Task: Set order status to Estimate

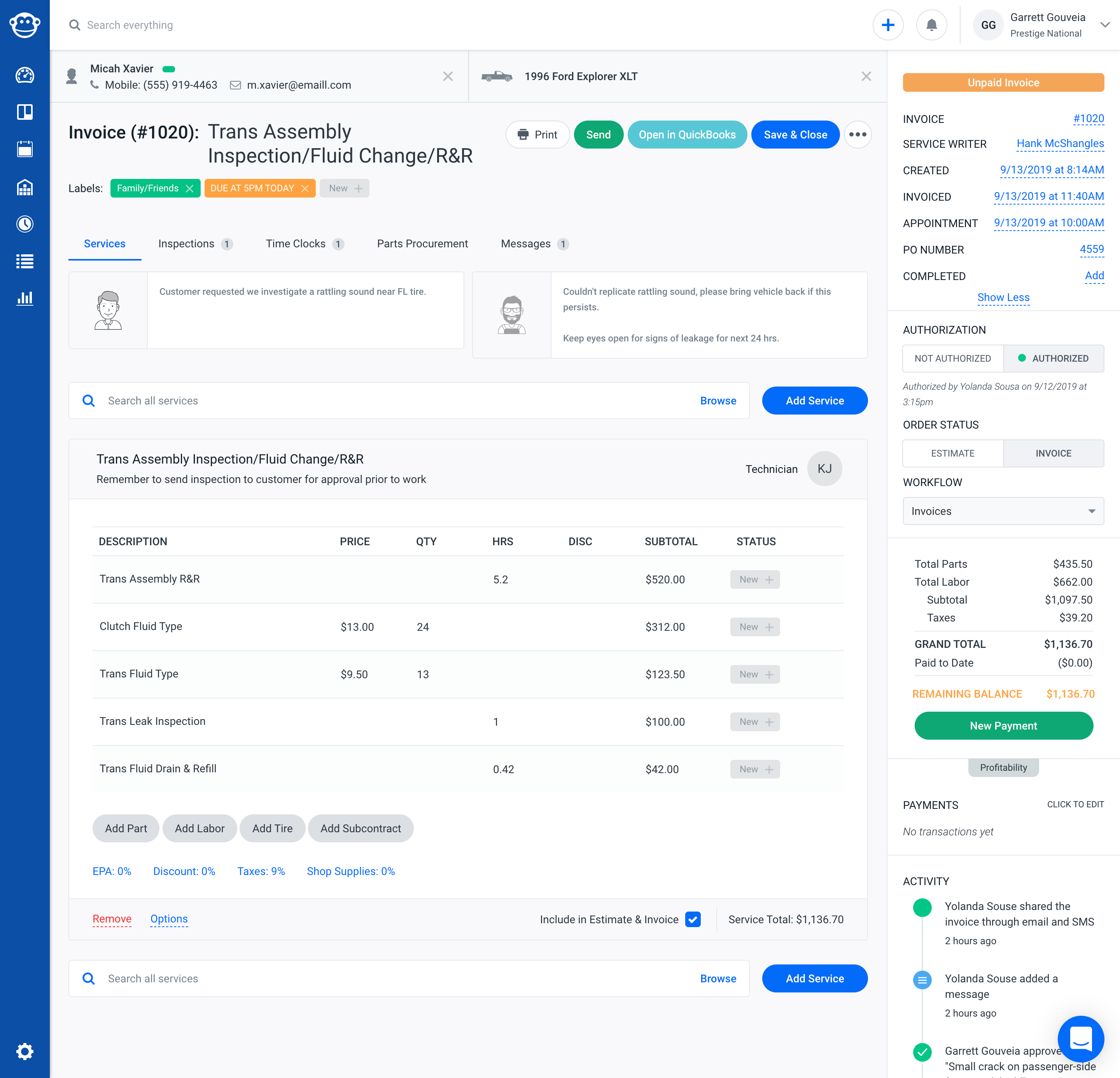Action: point(952,453)
